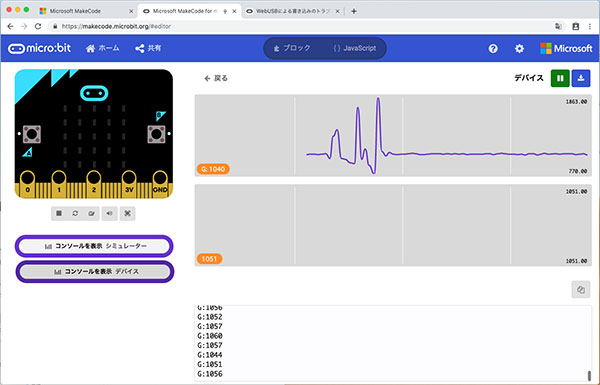This screenshot has width=600, height=385.
Task: Go back in browser history
Action: pyautogui.click(x=10, y=26)
